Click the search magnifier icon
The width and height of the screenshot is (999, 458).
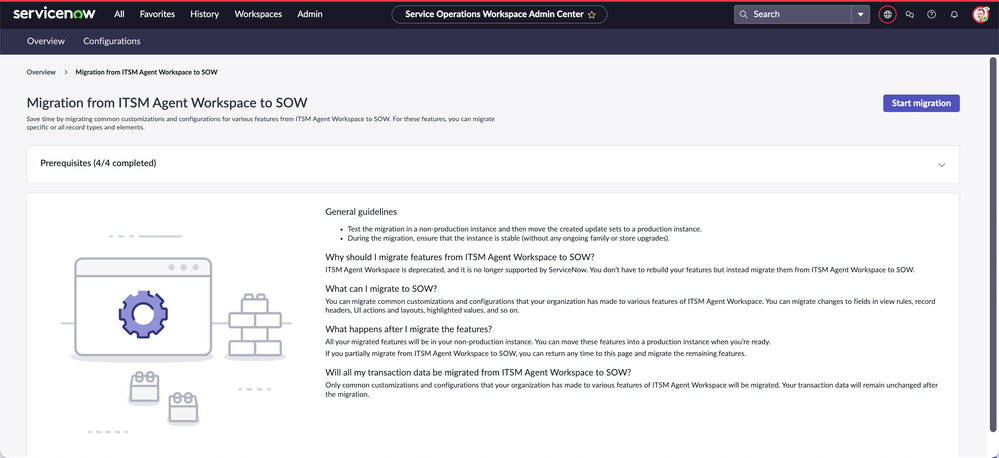click(x=744, y=14)
